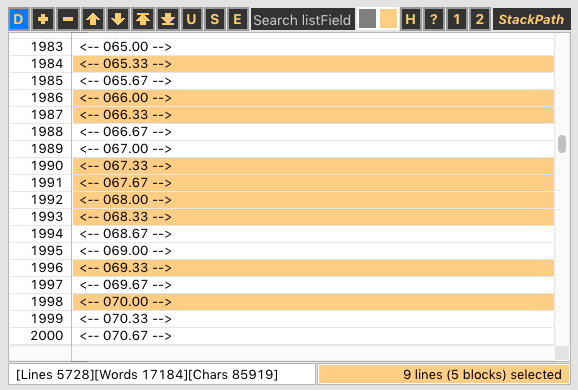578x390 pixels.
Task: Click line number 1983
Action: tap(47, 47)
